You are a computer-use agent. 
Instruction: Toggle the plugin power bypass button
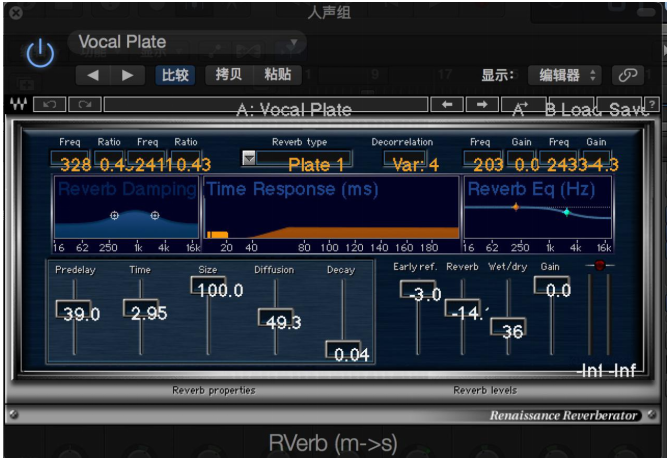coord(40,53)
